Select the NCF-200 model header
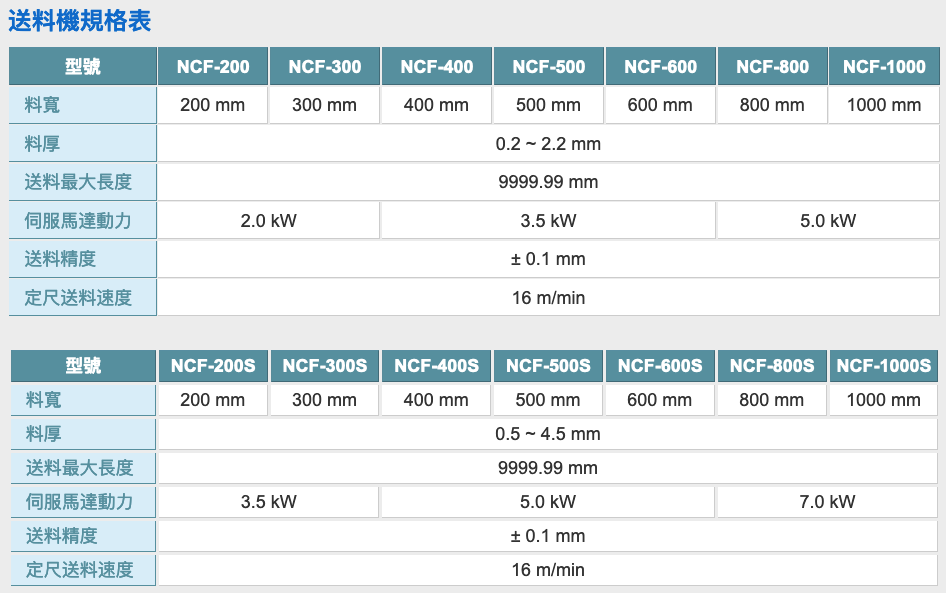The height and width of the screenshot is (593, 946). click(213, 67)
